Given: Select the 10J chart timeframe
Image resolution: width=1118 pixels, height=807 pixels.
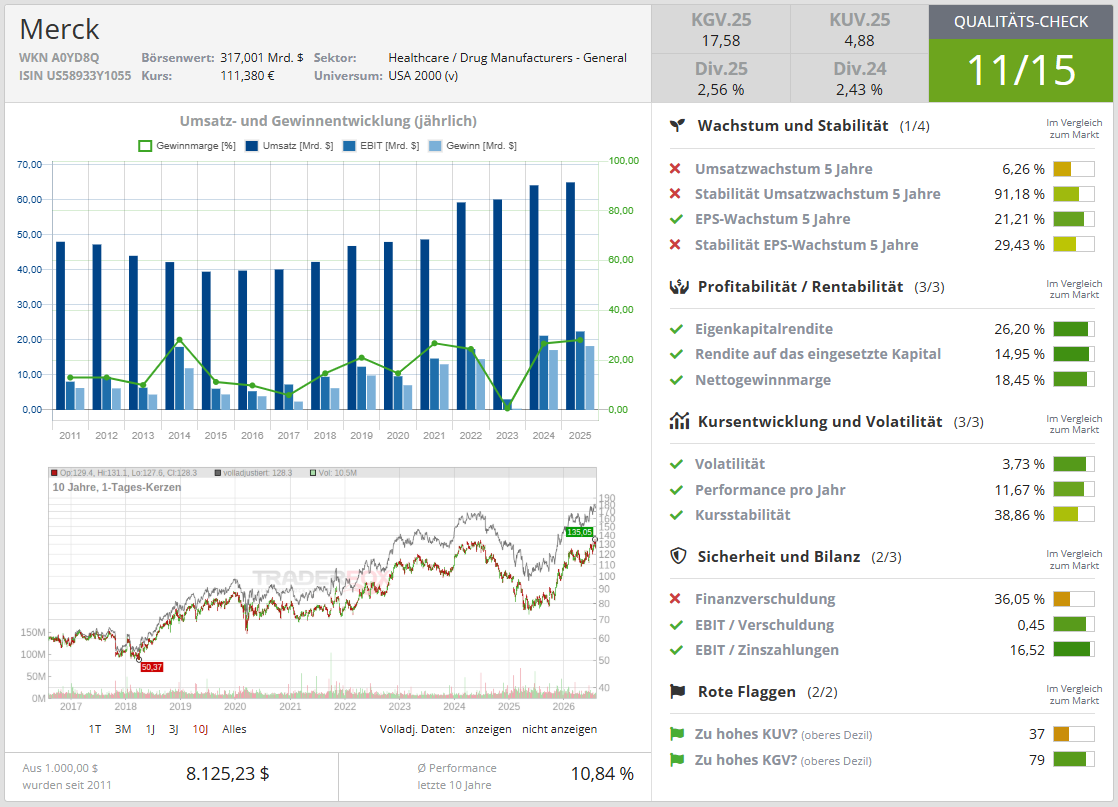Looking at the screenshot, I should [x=200, y=729].
